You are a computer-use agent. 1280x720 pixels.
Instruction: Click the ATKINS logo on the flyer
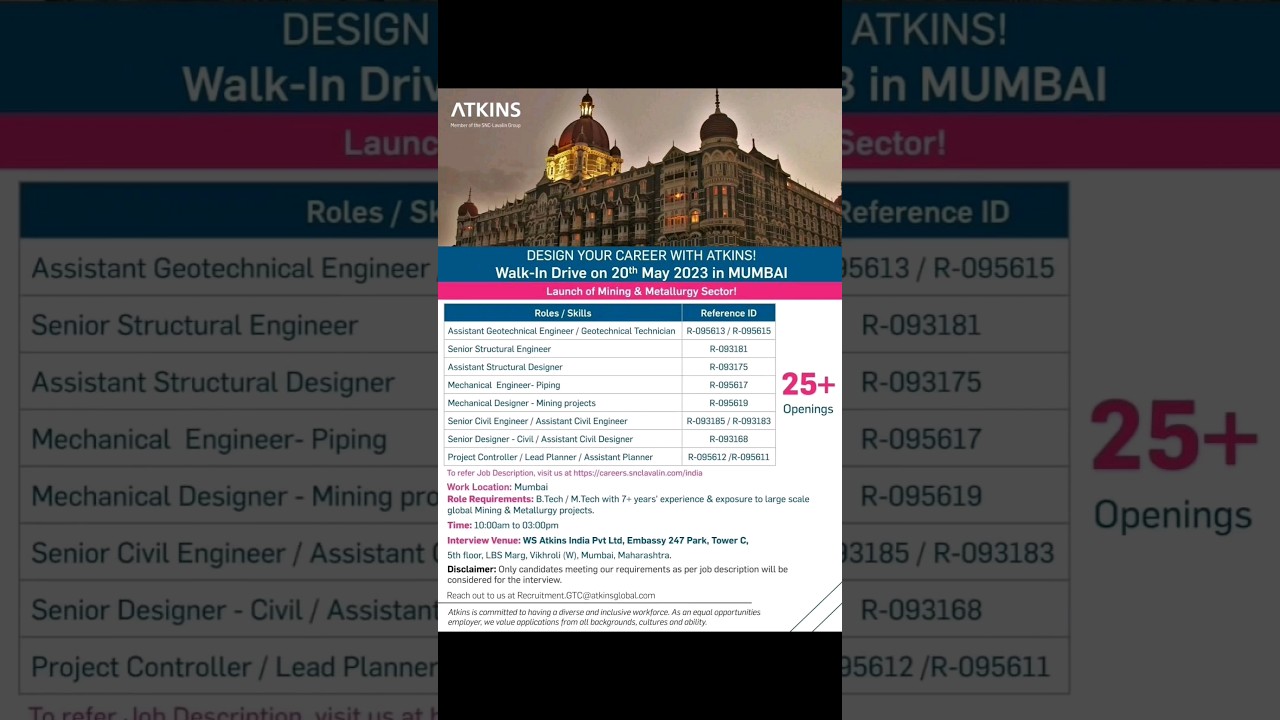[485, 114]
